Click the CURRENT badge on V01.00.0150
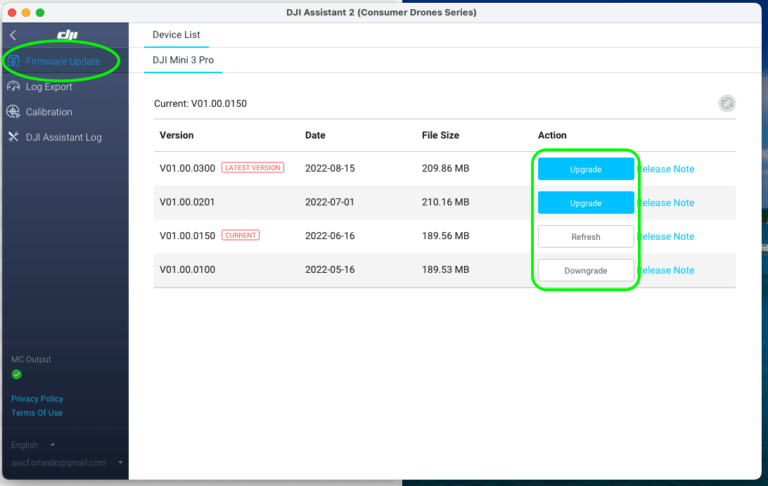This screenshot has width=768, height=486. pos(240,235)
